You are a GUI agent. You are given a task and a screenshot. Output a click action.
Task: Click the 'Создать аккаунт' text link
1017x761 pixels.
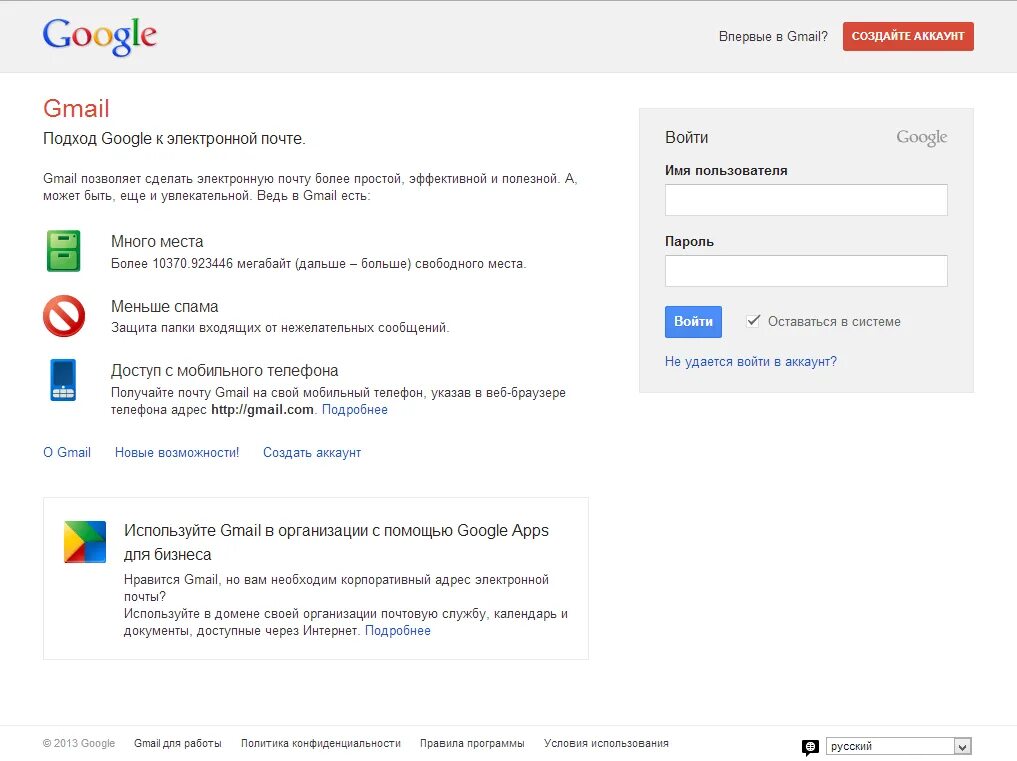[x=312, y=453]
